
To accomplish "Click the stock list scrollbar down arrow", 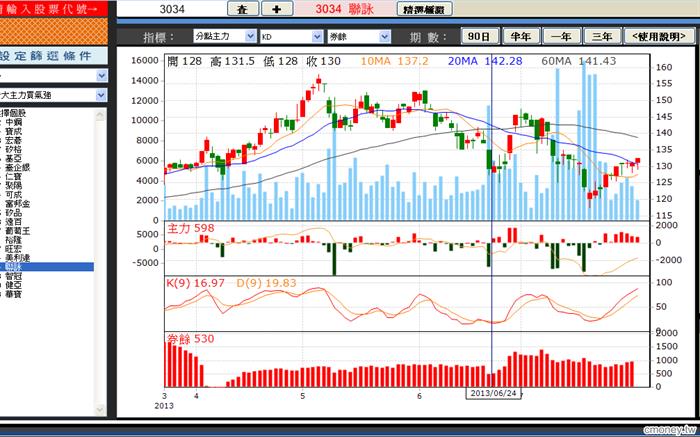I will (100, 410).
